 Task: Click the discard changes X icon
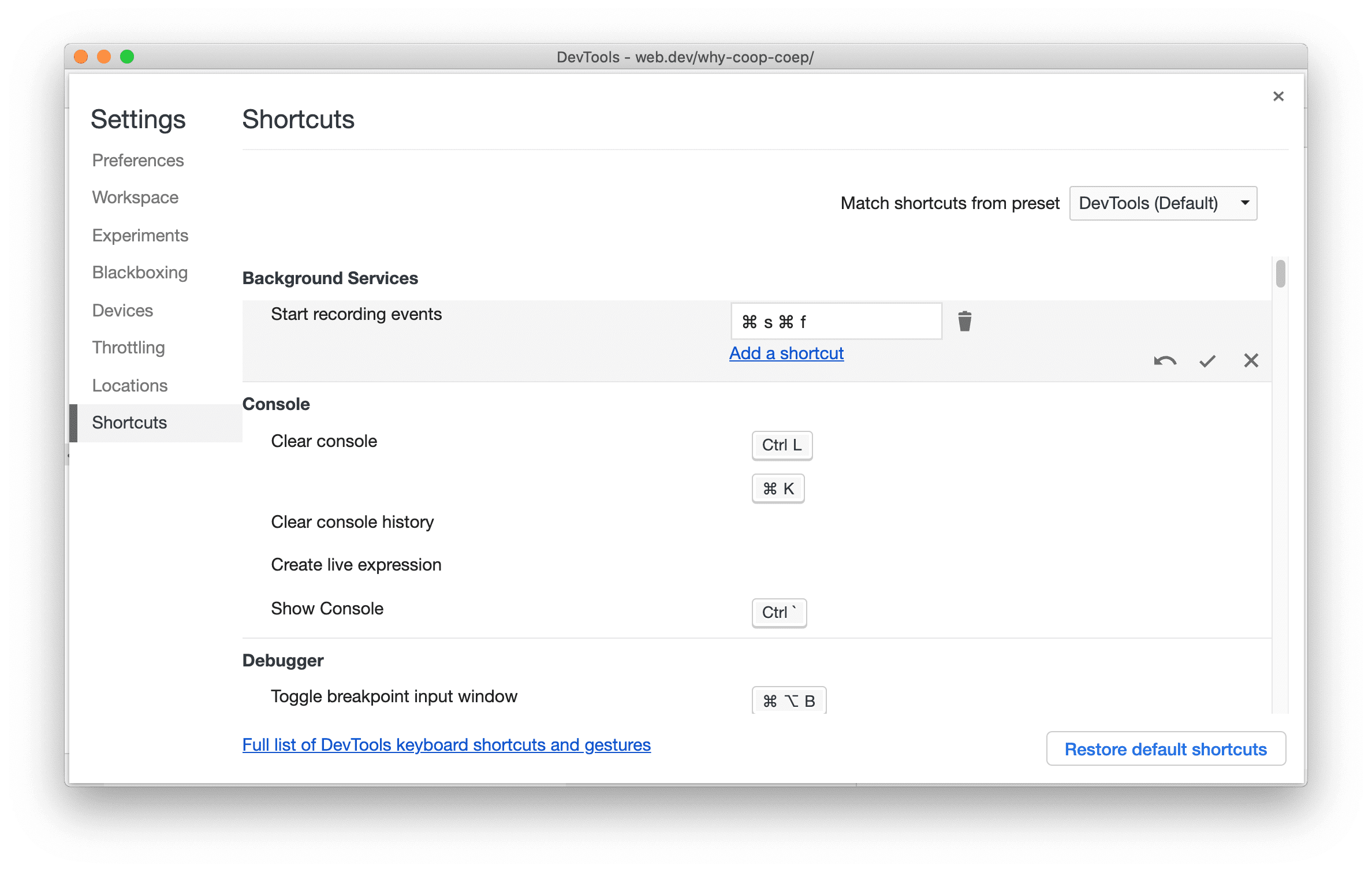point(1251,360)
